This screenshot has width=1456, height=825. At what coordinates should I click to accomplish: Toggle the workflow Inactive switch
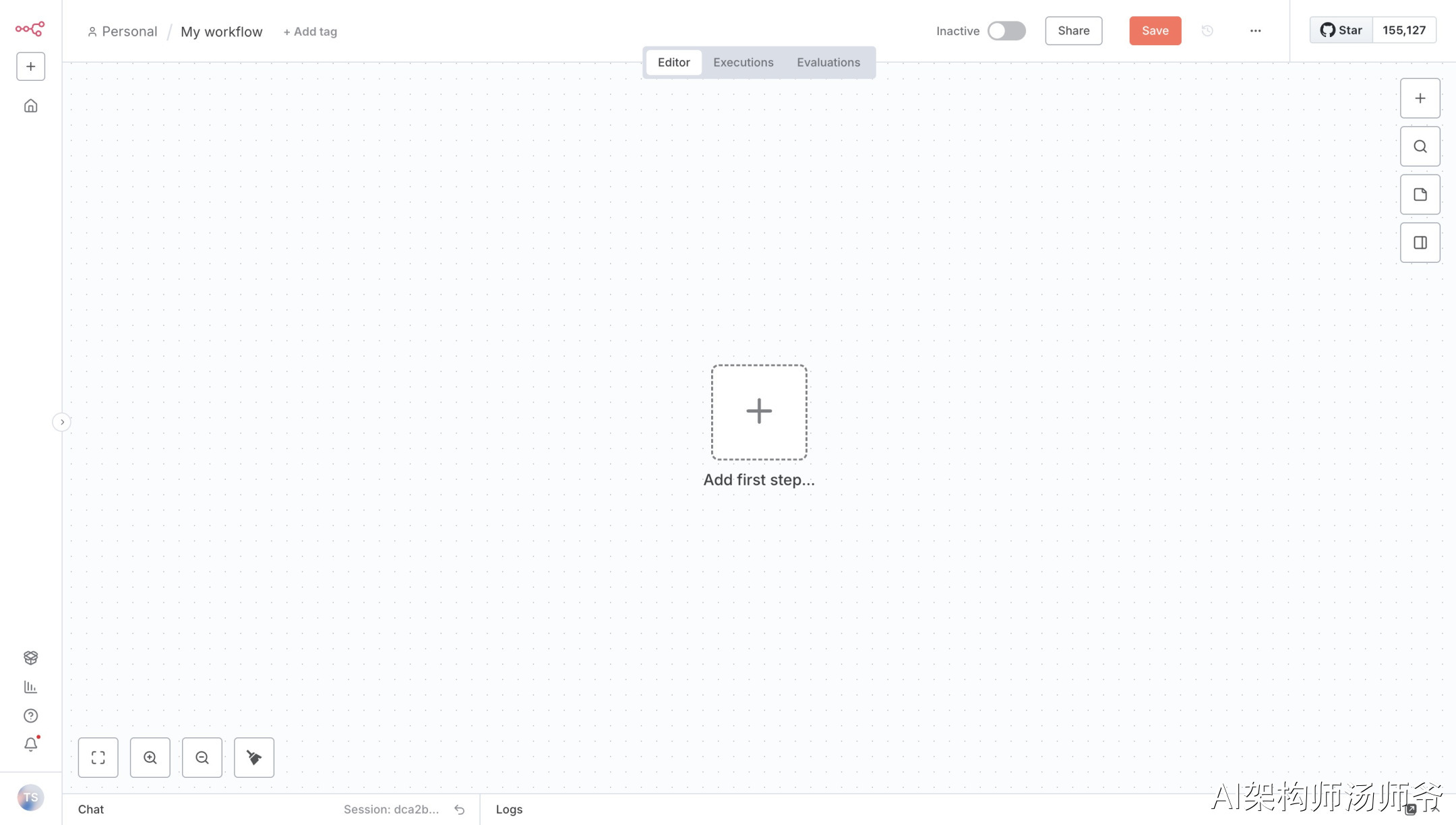pyautogui.click(x=1006, y=31)
